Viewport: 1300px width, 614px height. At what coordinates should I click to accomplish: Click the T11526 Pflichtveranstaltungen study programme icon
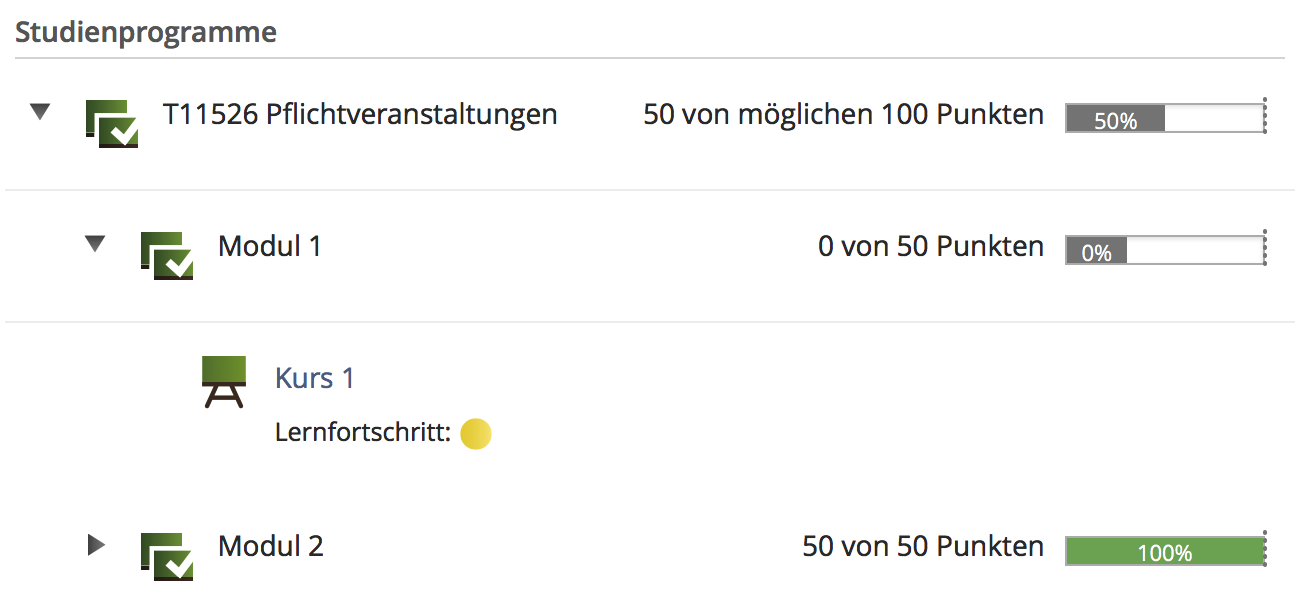click(x=111, y=122)
